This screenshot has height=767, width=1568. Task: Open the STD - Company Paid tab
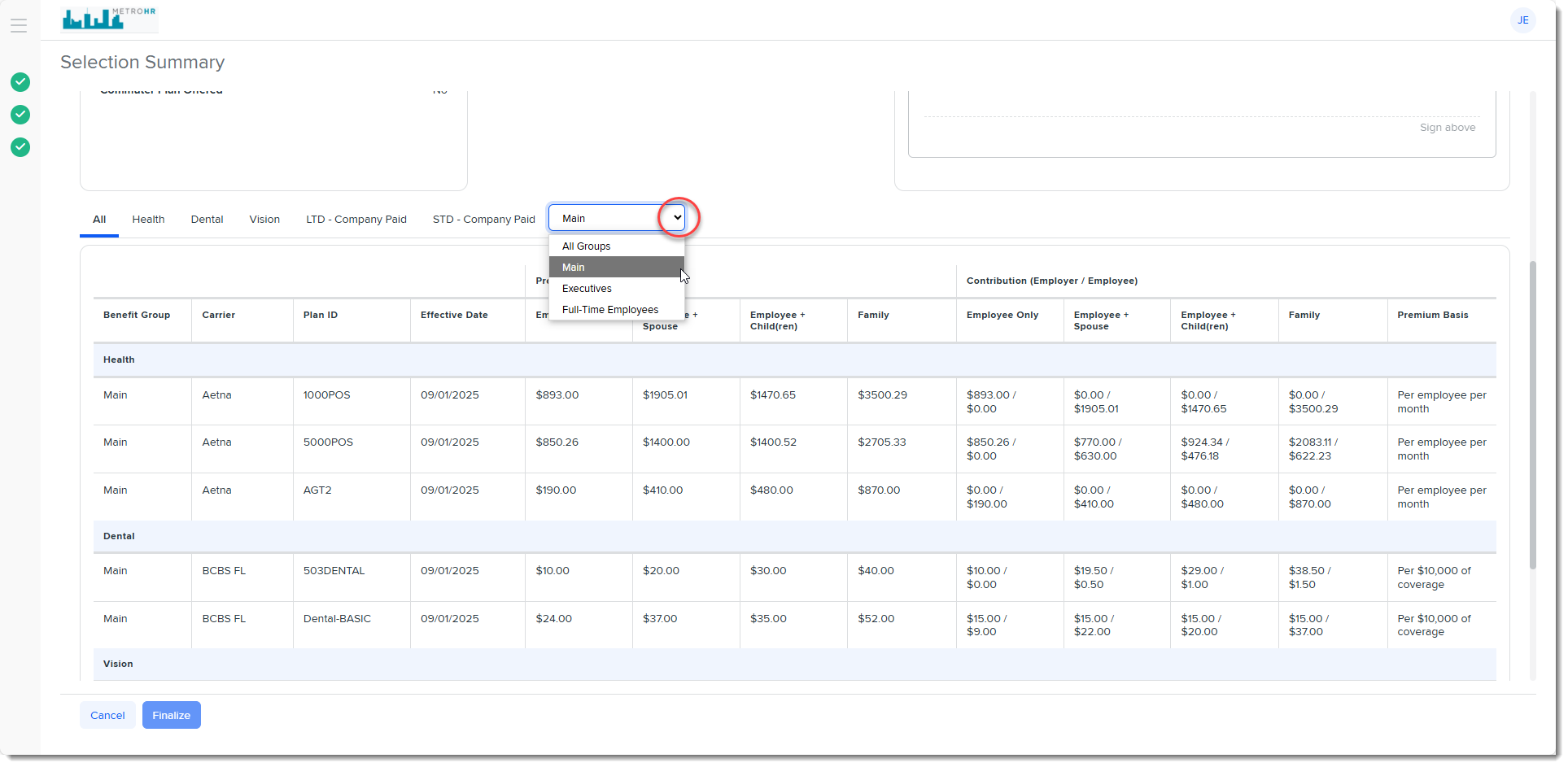(x=483, y=220)
